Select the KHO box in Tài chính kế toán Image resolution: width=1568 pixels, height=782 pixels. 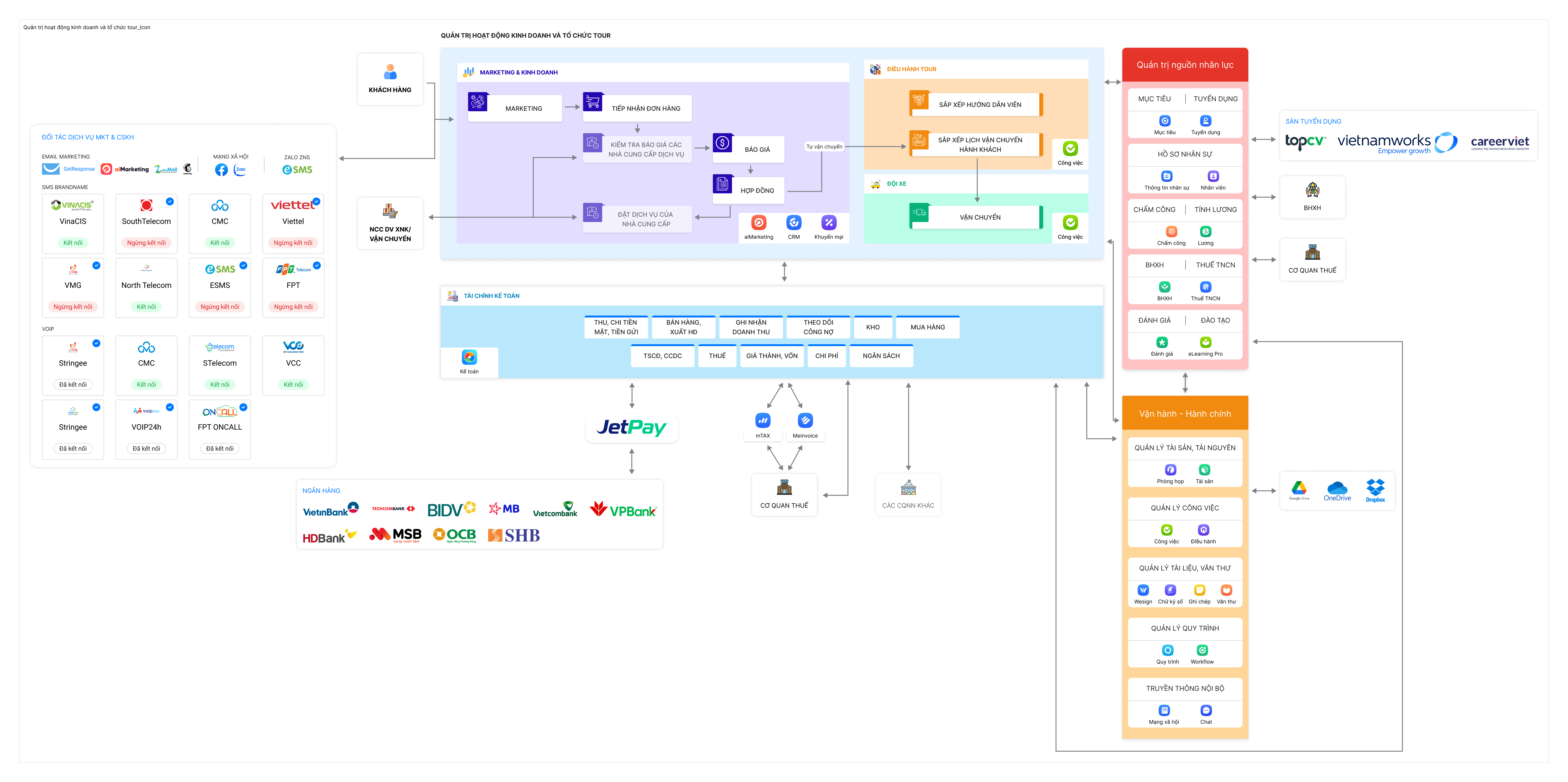pyautogui.click(x=873, y=327)
